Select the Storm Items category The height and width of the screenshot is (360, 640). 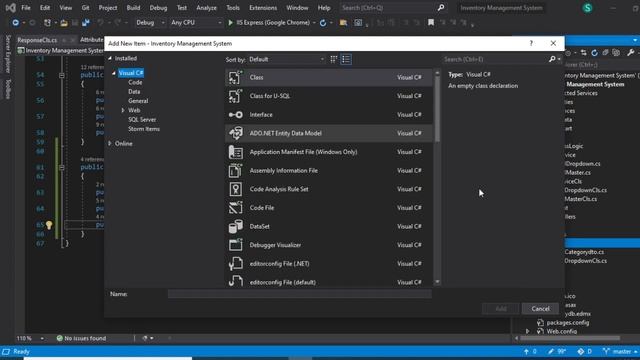(x=144, y=129)
